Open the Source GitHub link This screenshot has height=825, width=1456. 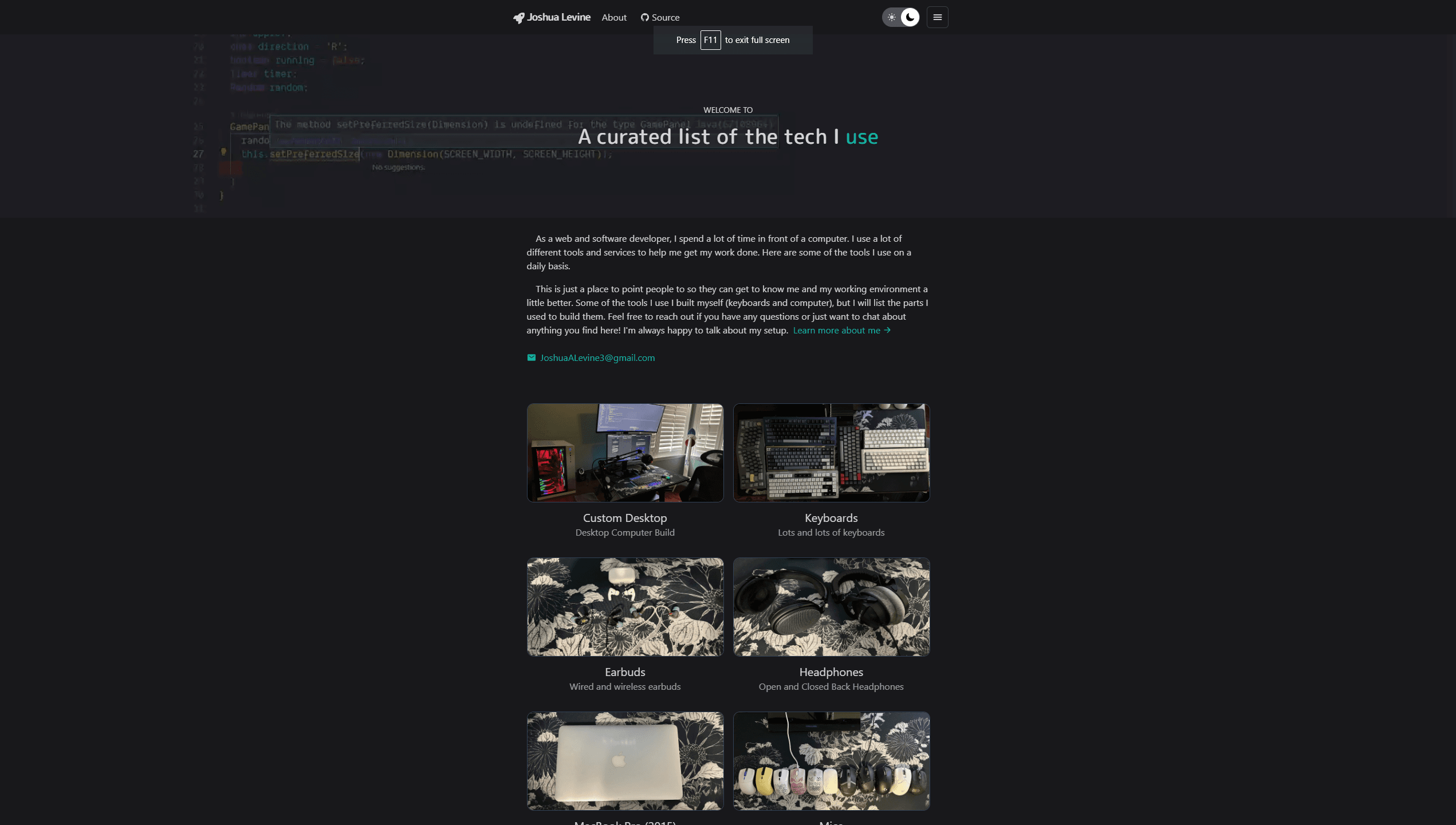[660, 18]
